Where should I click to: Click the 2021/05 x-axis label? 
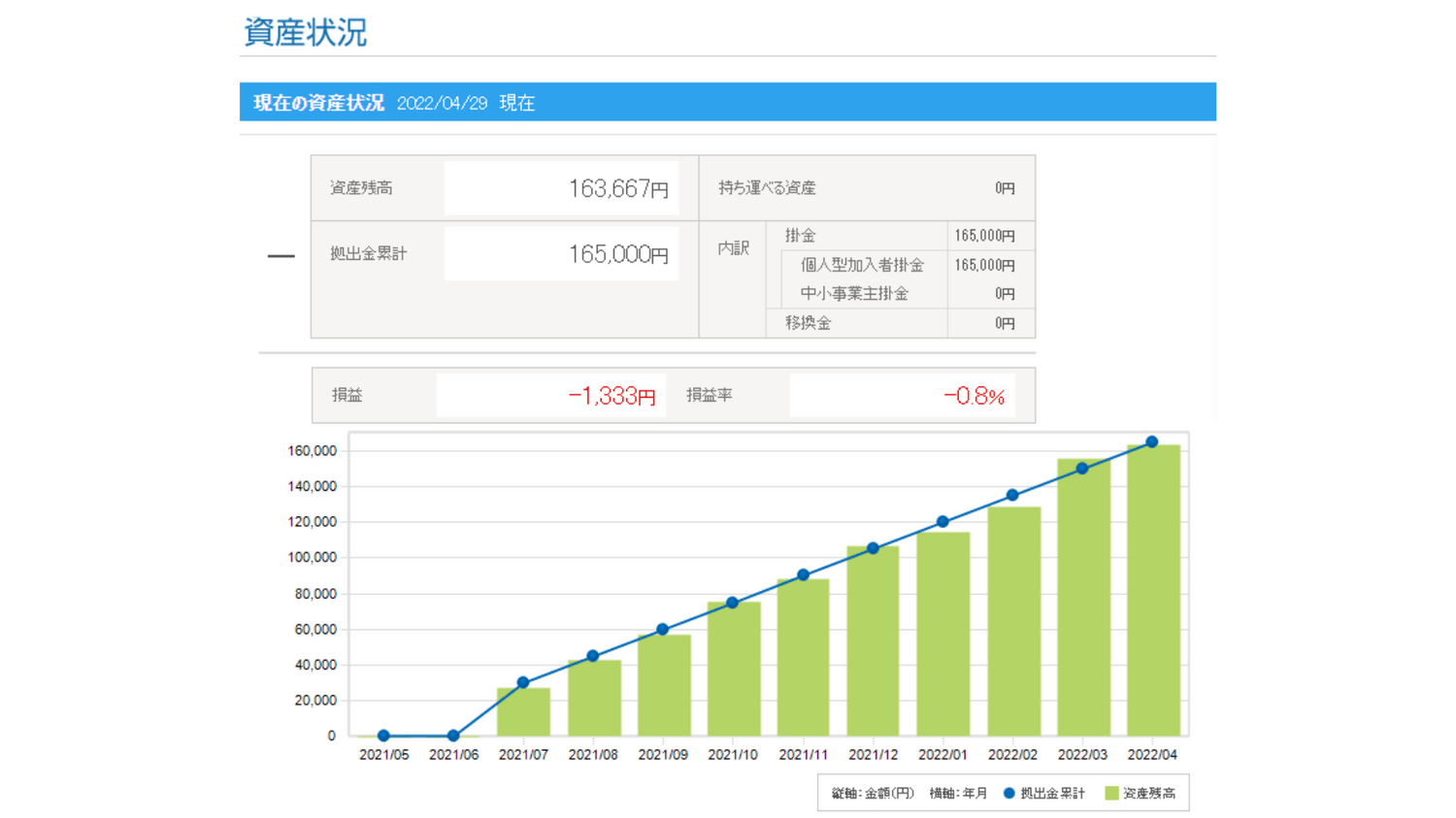coord(383,755)
